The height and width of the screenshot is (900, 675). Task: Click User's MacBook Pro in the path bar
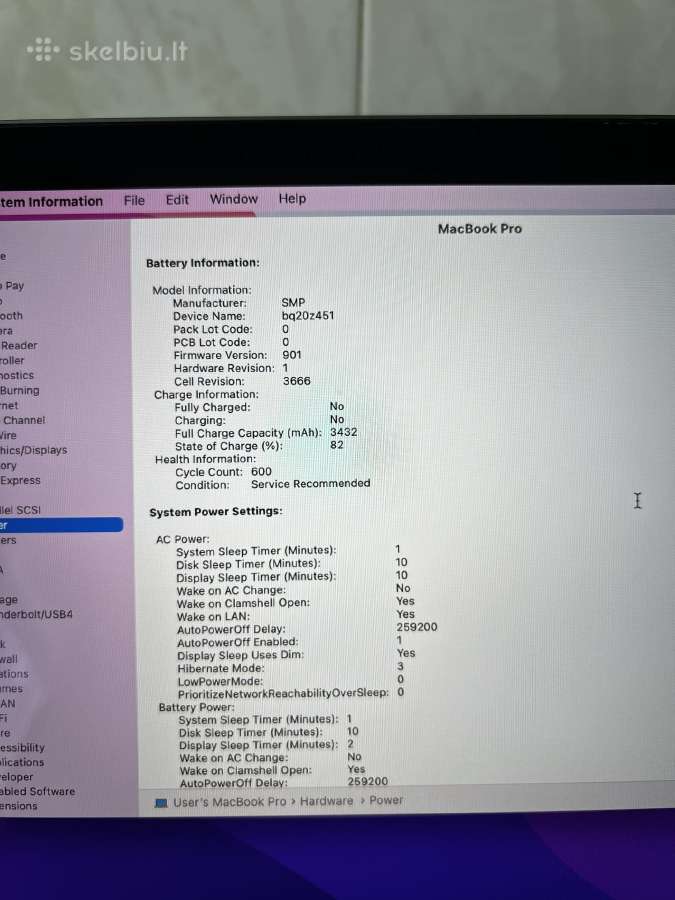tap(230, 802)
